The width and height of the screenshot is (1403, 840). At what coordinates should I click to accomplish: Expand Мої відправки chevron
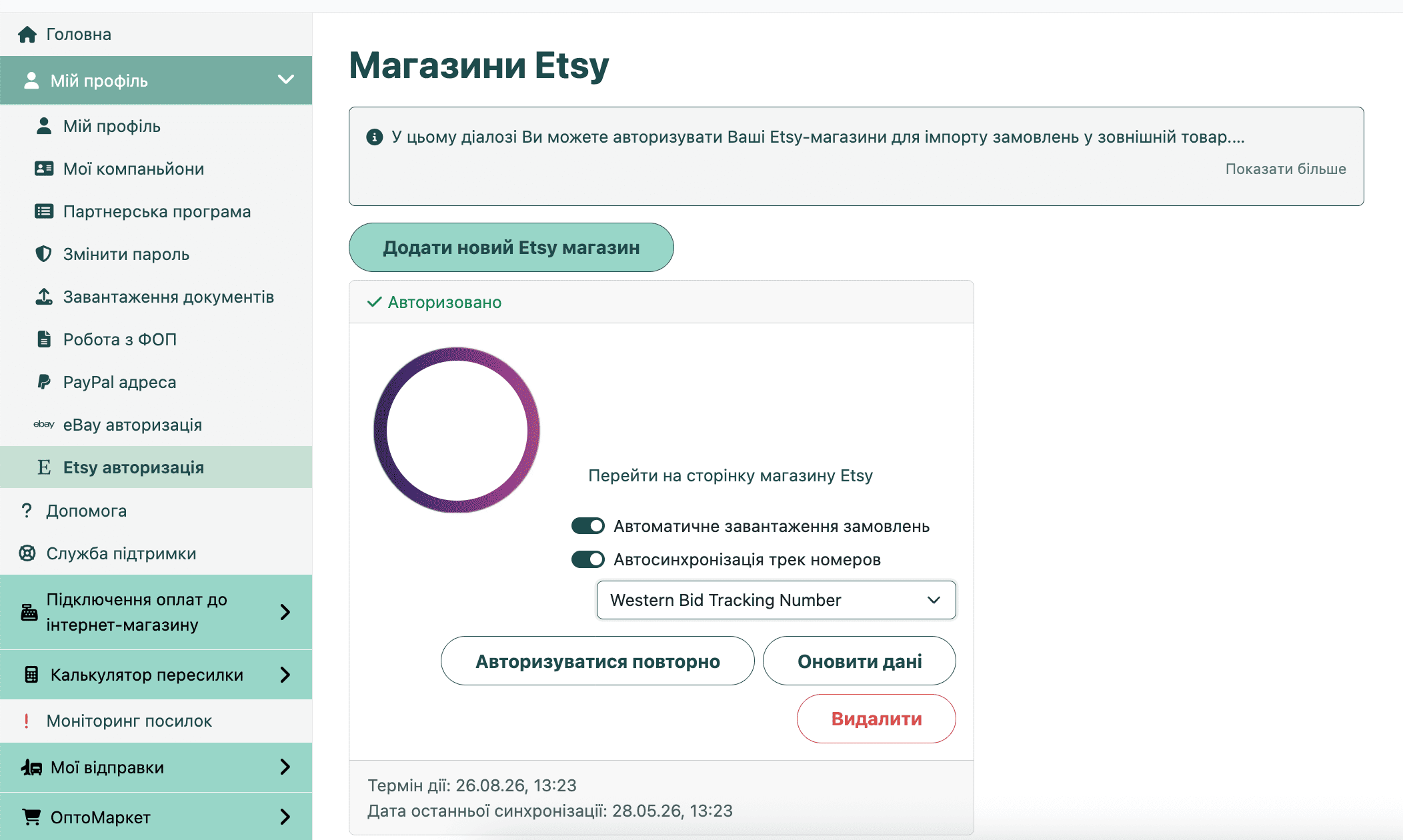285,767
